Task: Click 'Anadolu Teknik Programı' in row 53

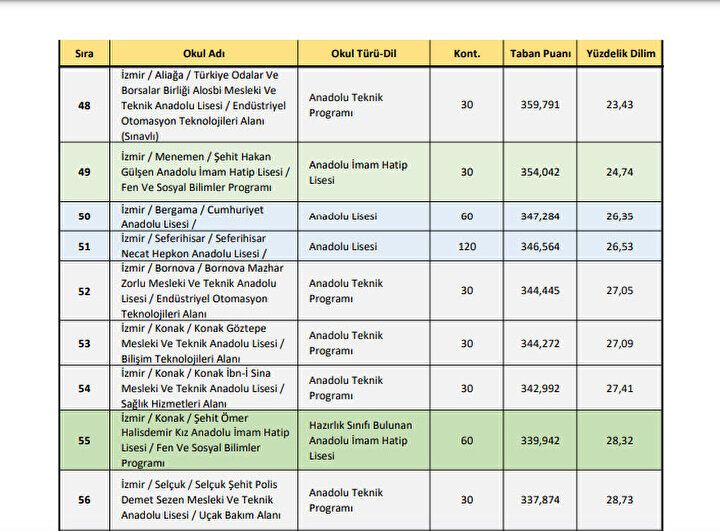Action: click(x=346, y=343)
